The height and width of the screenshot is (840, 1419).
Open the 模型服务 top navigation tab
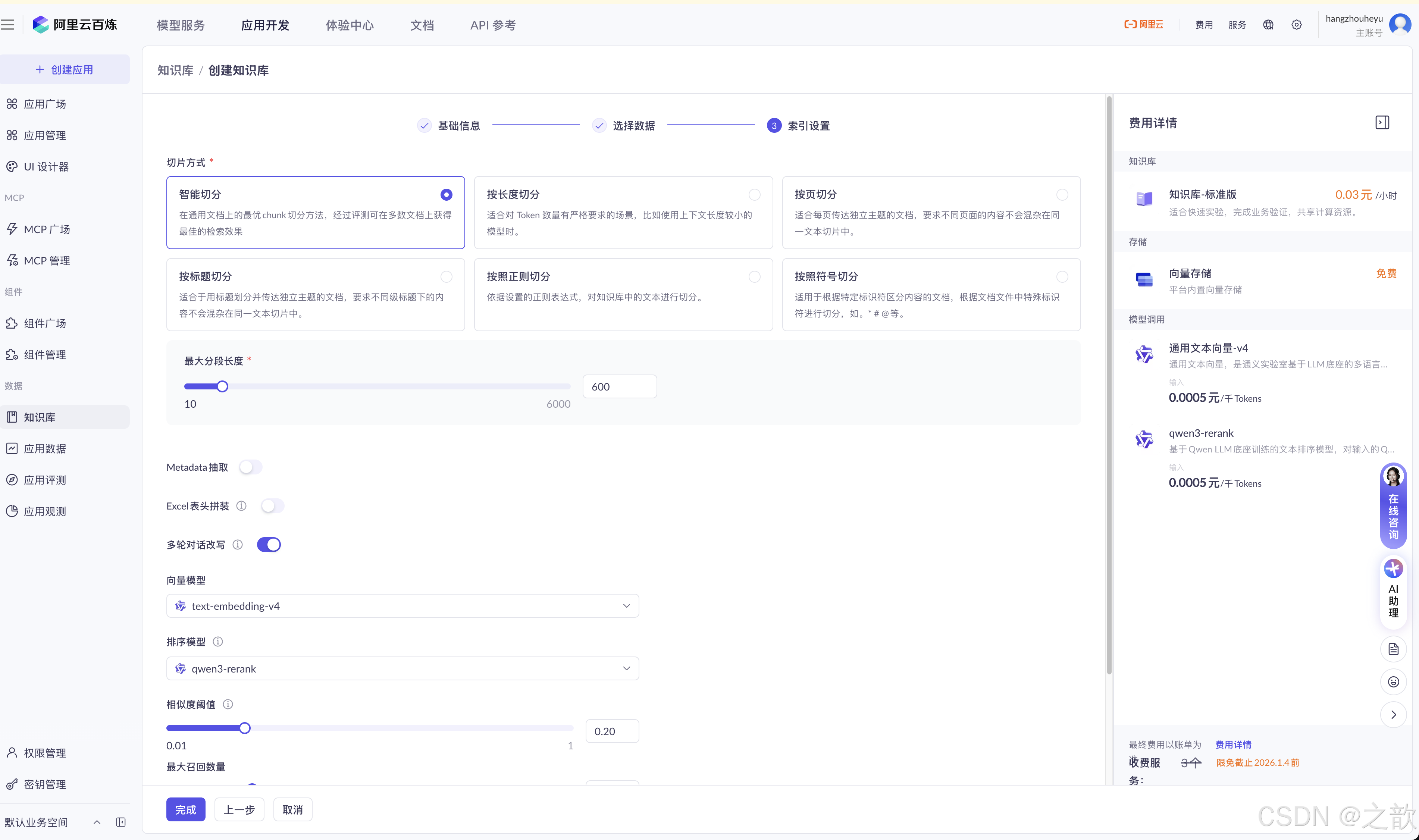click(x=181, y=25)
